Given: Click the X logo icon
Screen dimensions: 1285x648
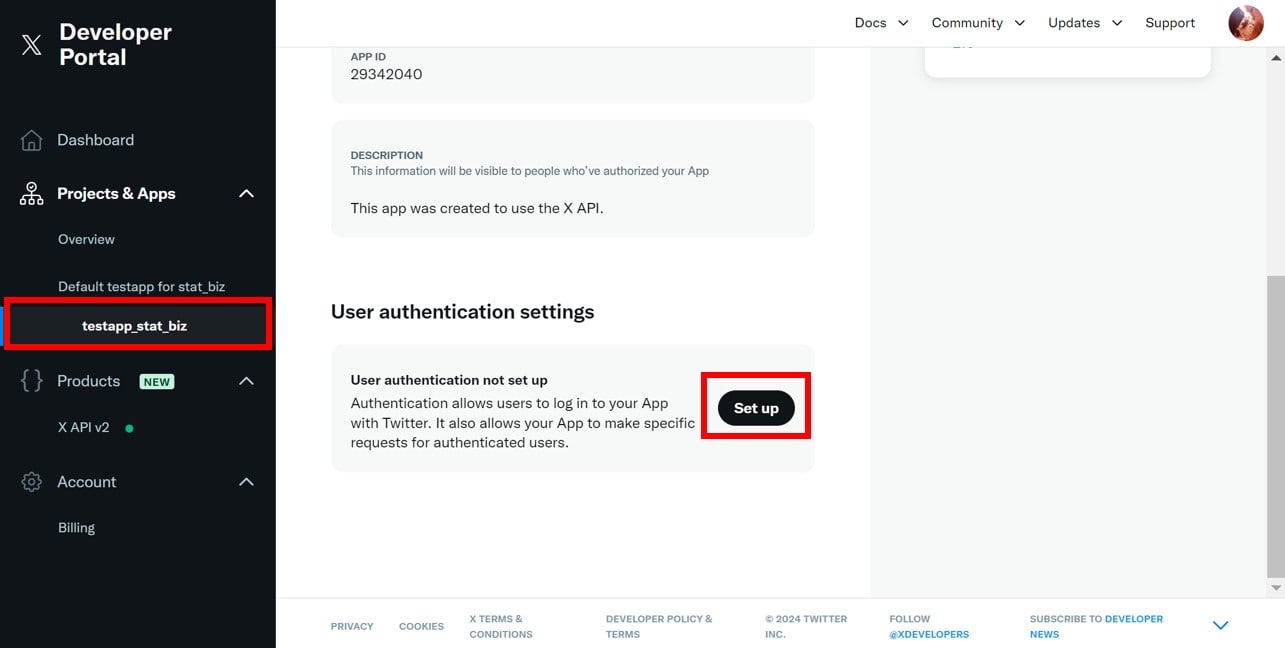Looking at the screenshot, I should point(32,45).
